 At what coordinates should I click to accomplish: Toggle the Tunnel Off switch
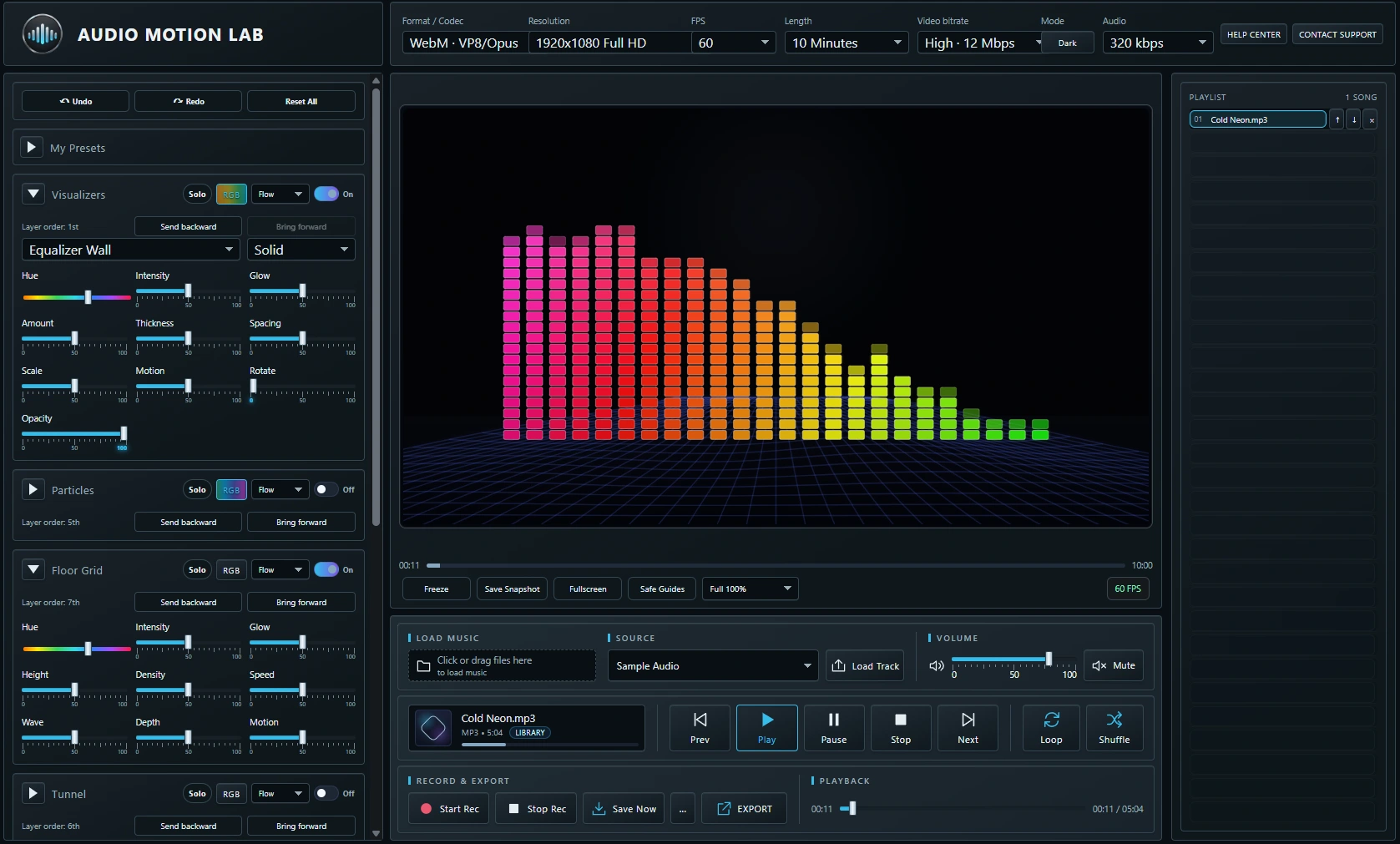click(x=326, y=793)
